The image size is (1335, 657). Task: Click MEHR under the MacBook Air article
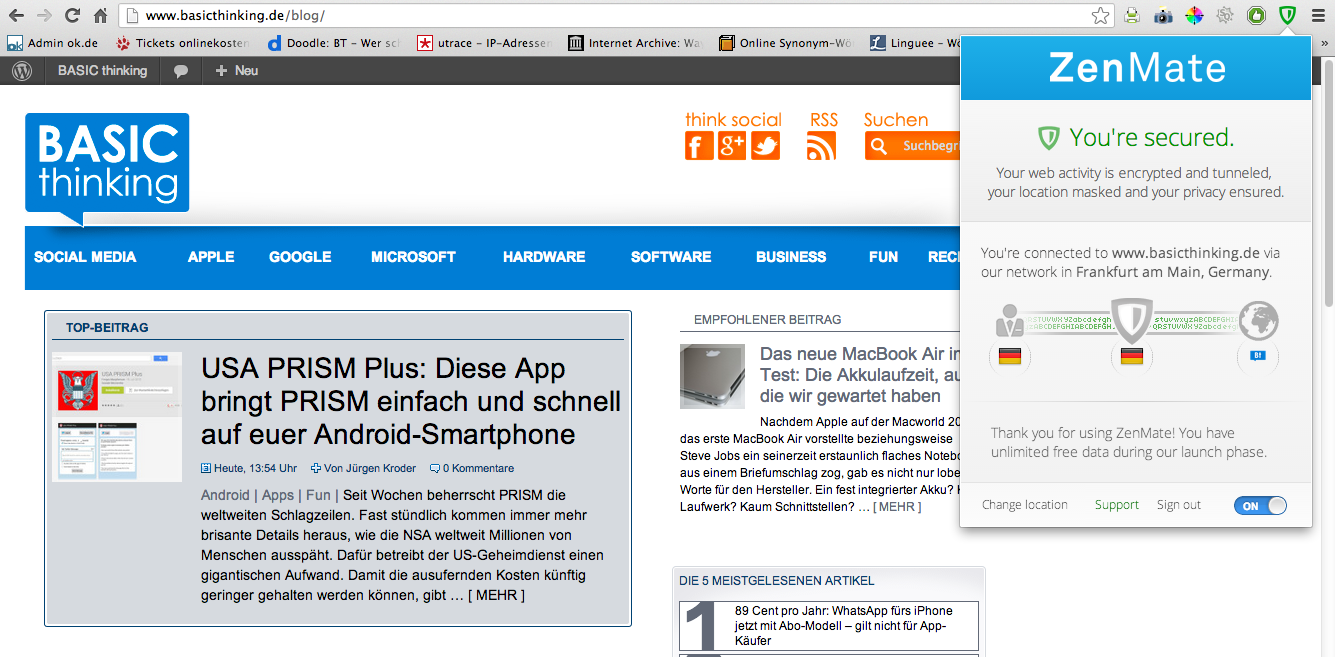pyautogui.click(x=897, y=507)
